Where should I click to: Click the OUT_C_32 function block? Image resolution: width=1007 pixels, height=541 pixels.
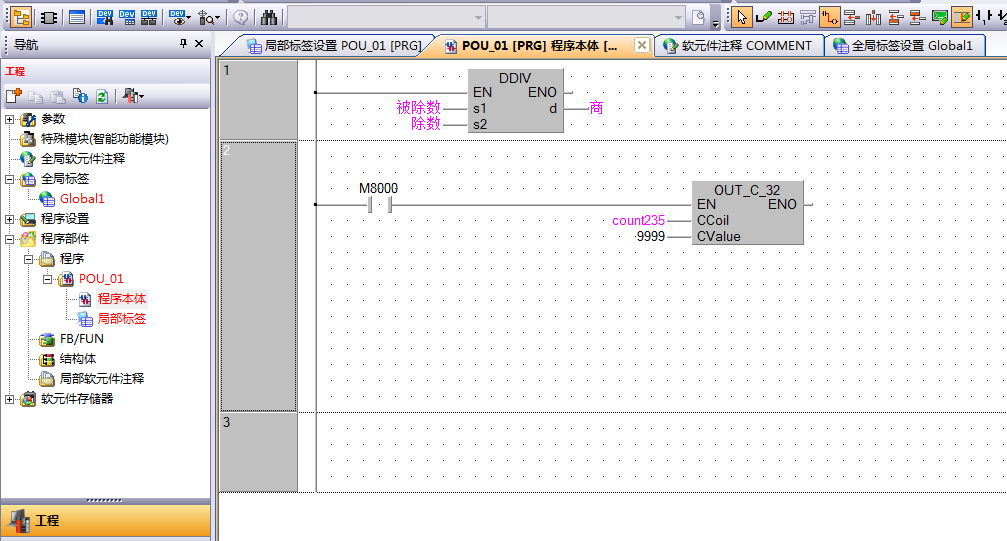point(746,213)
